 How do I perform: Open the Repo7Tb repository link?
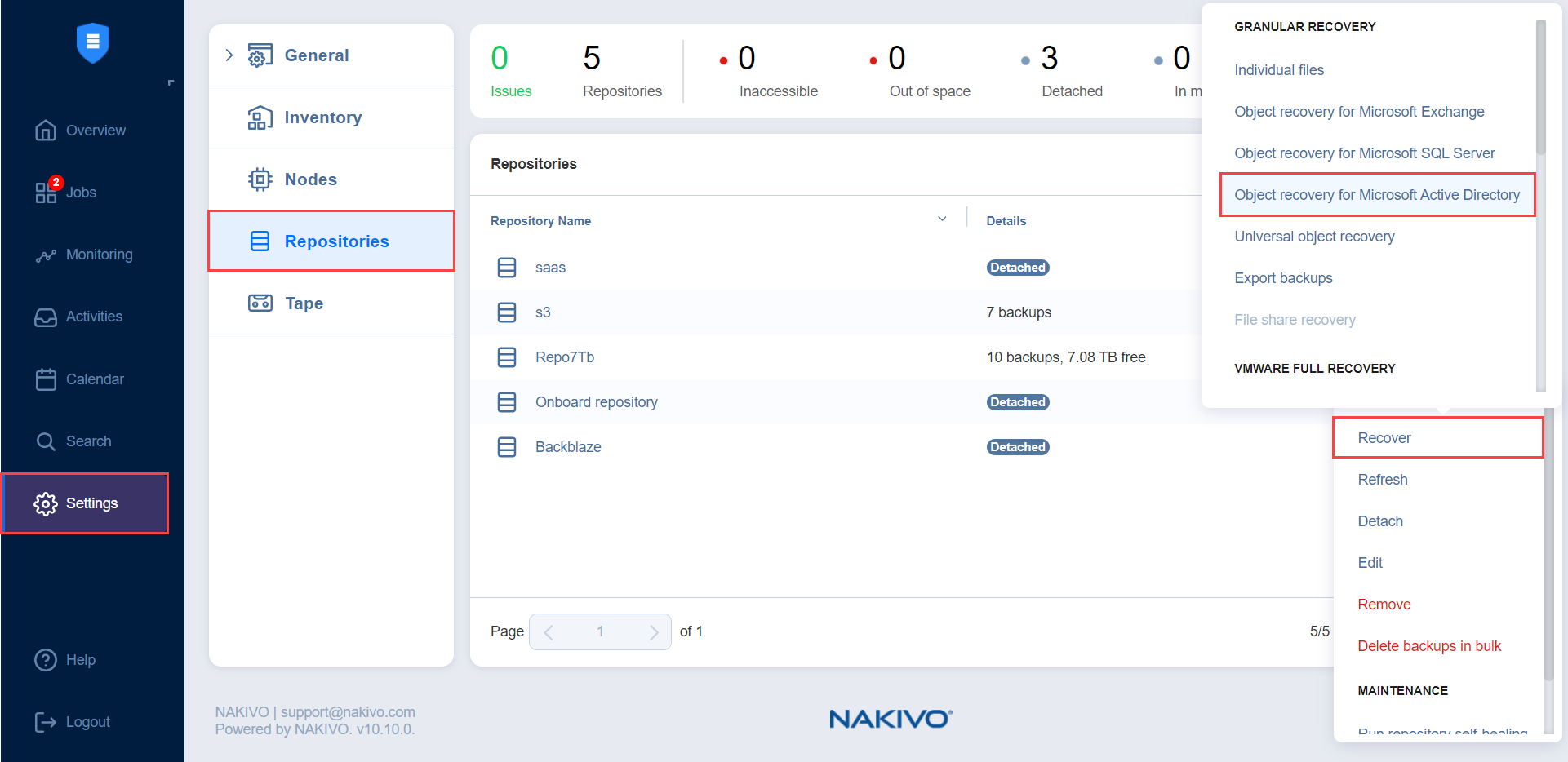pos(565,357)
